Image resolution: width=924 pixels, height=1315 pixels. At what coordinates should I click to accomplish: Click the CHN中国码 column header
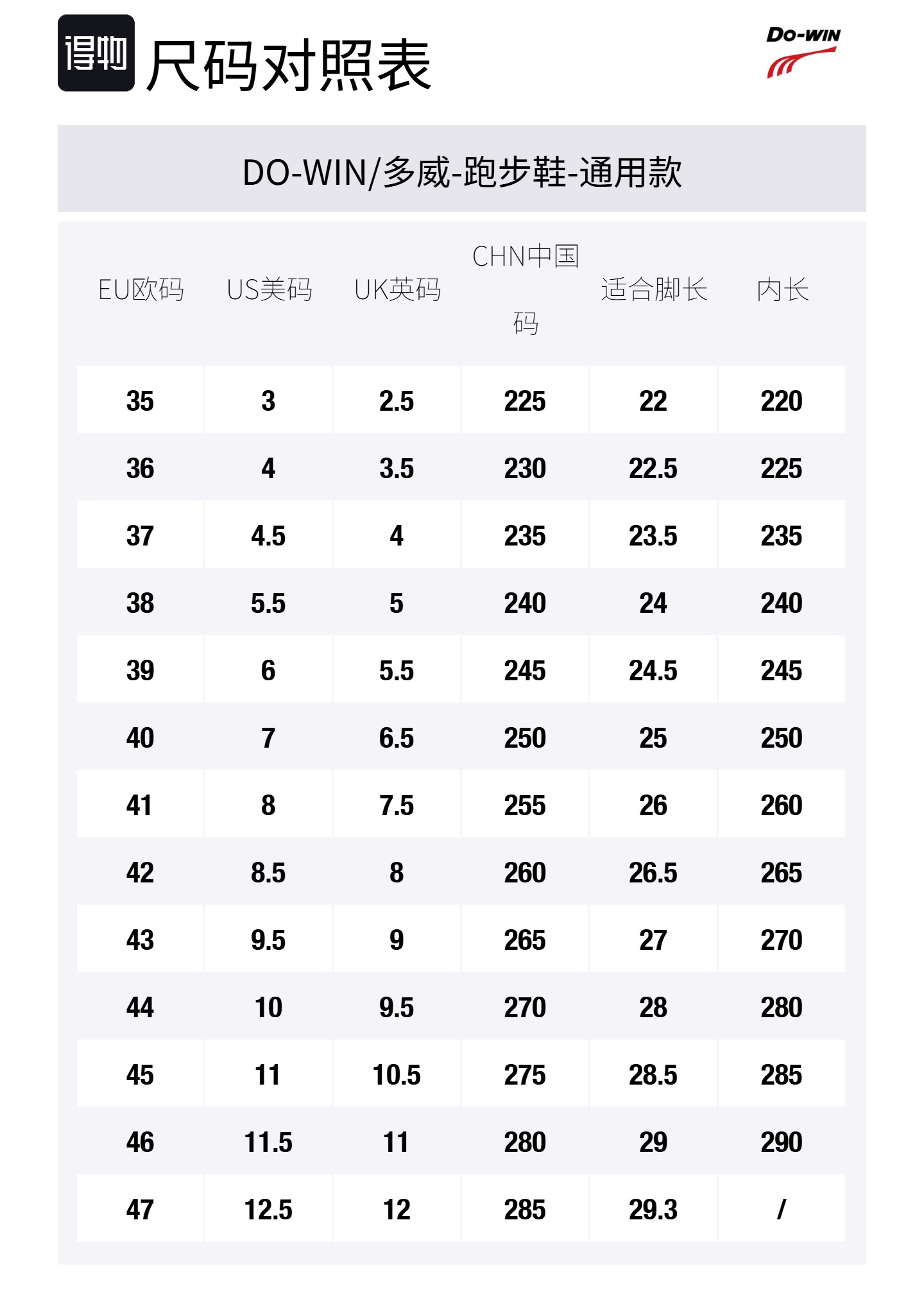526,289
